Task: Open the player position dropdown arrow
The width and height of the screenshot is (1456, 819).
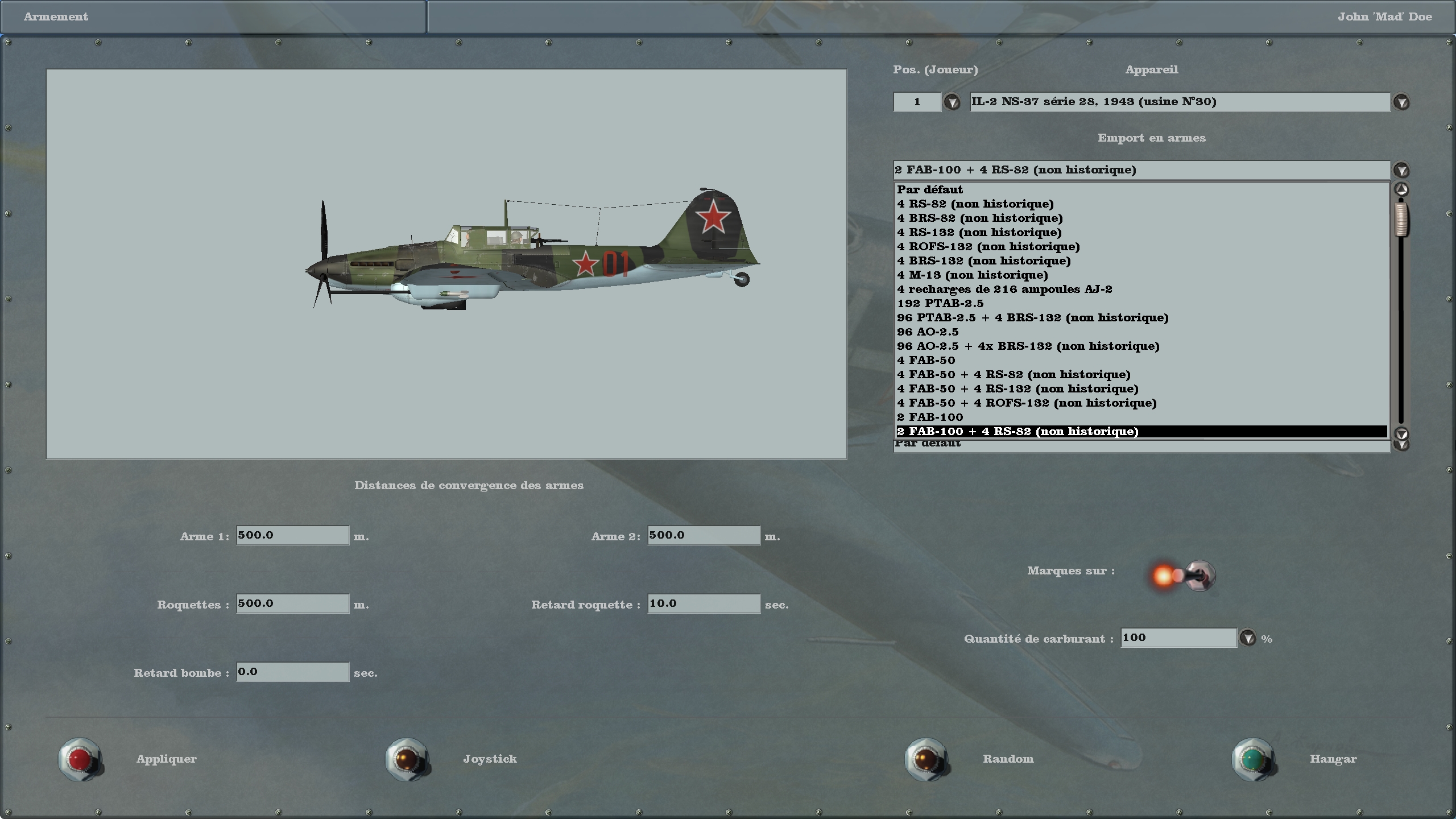Action: 952,102
